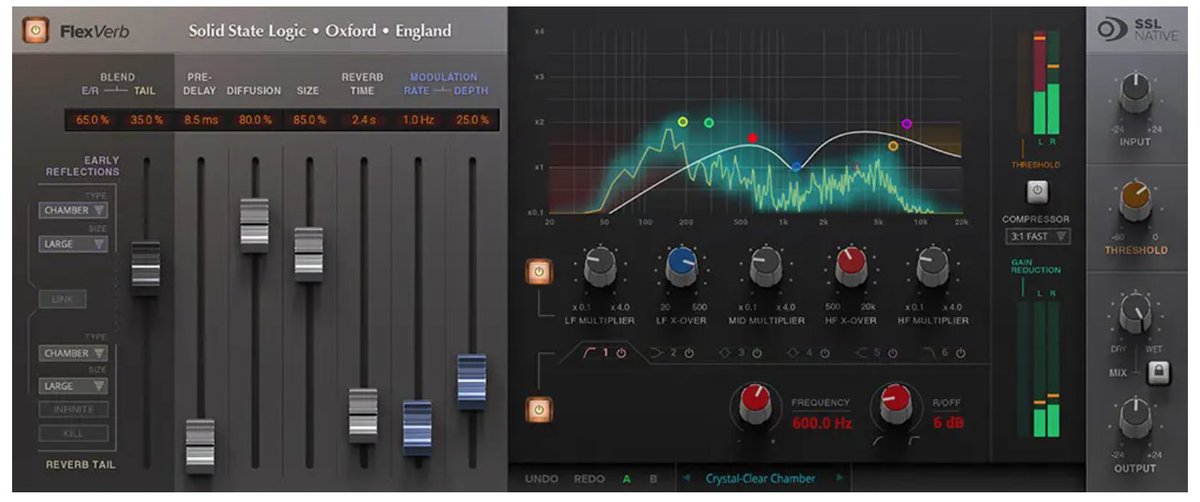
Task: Open Reverb Tail TYPE Chamber dropdown
Action: pyautogui.click(x=73, y=353)
